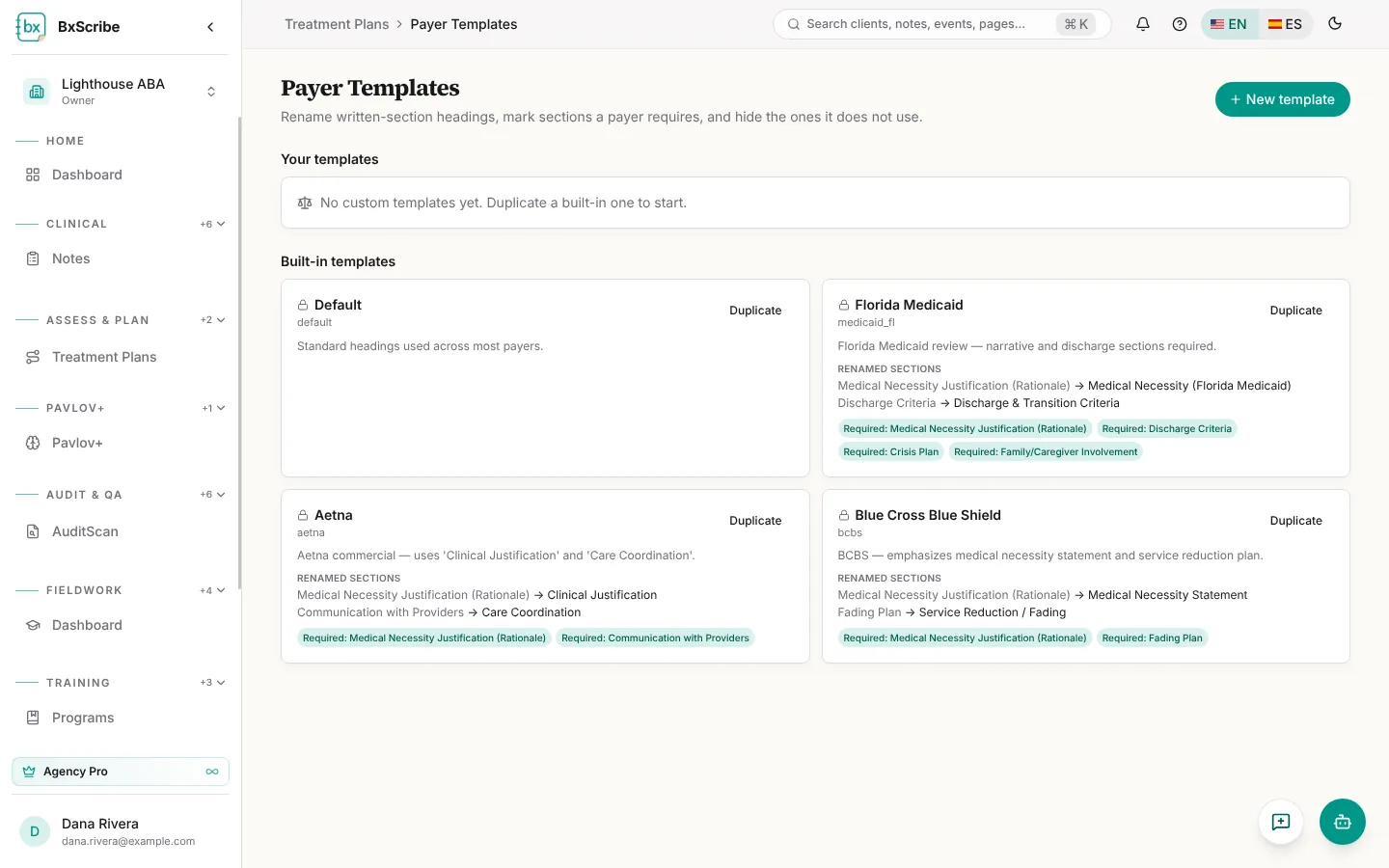This screenshot has width=1389, height=868.
Task: Expand the Pavlov+ section +1 chevron
Action: pyautogui.click(x=214, y=408)
